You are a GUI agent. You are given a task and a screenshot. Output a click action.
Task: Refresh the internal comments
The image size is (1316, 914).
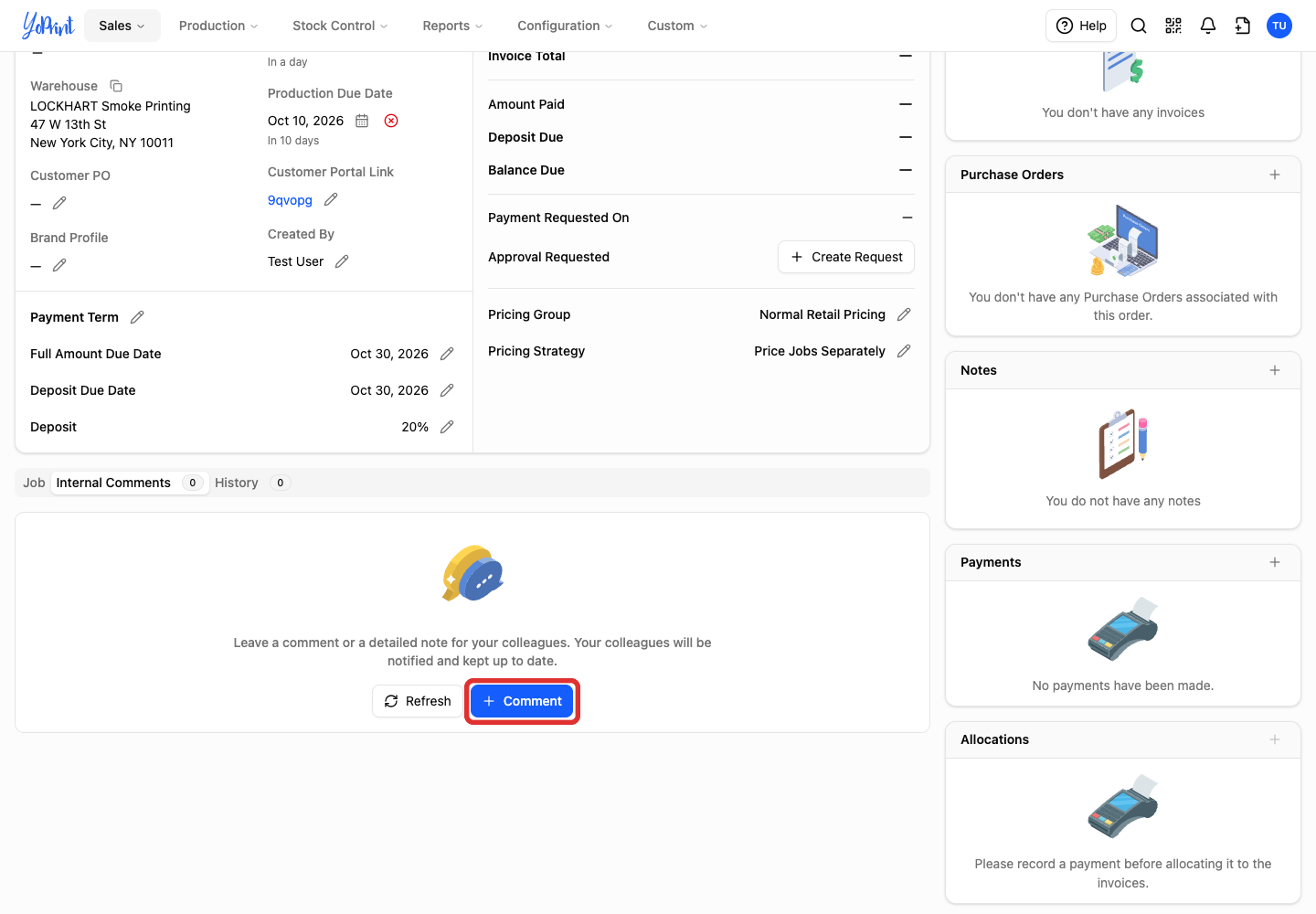pos(418,701)
